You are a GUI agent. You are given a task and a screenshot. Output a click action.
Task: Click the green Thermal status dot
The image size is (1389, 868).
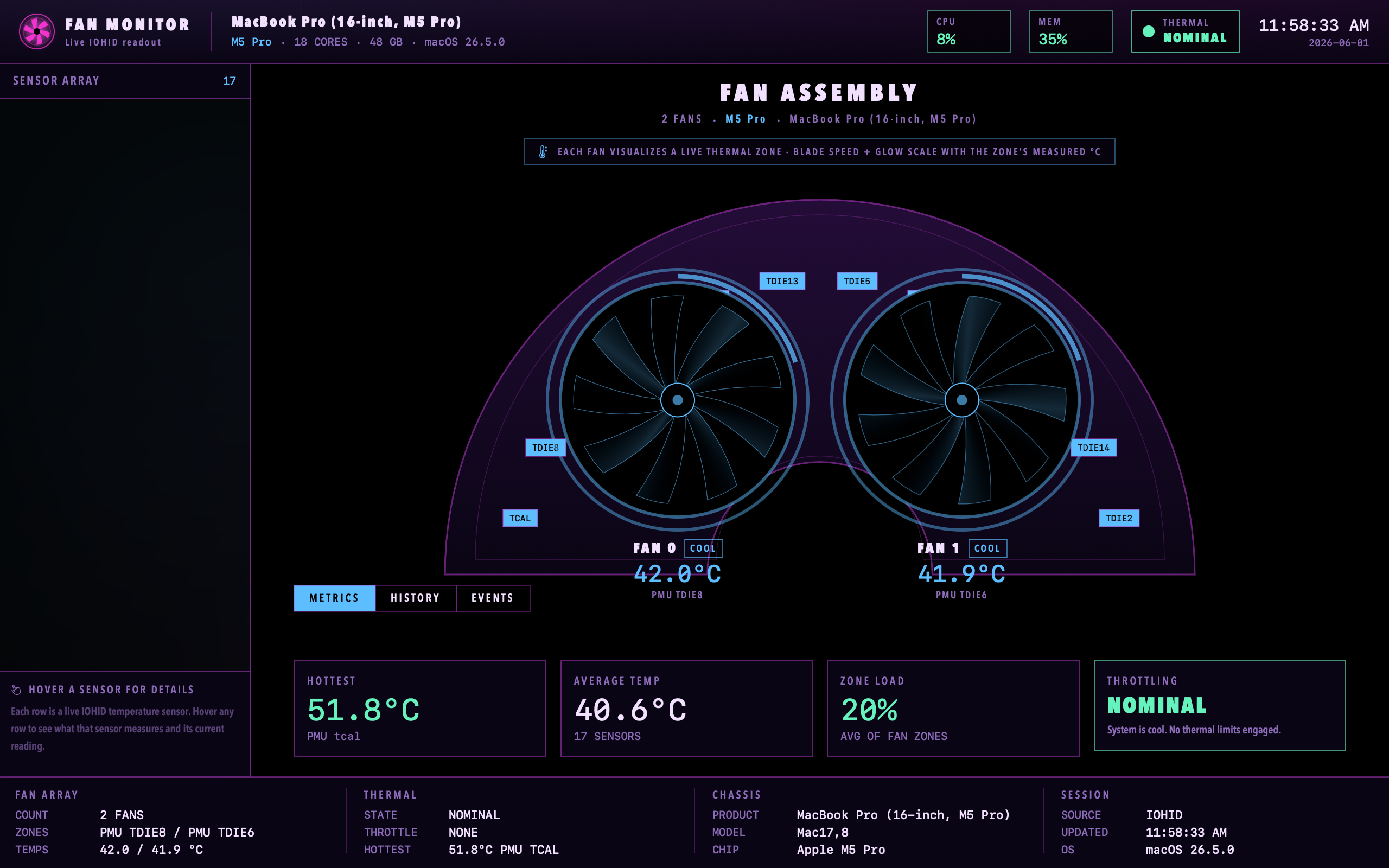(x=1149, y=31)
